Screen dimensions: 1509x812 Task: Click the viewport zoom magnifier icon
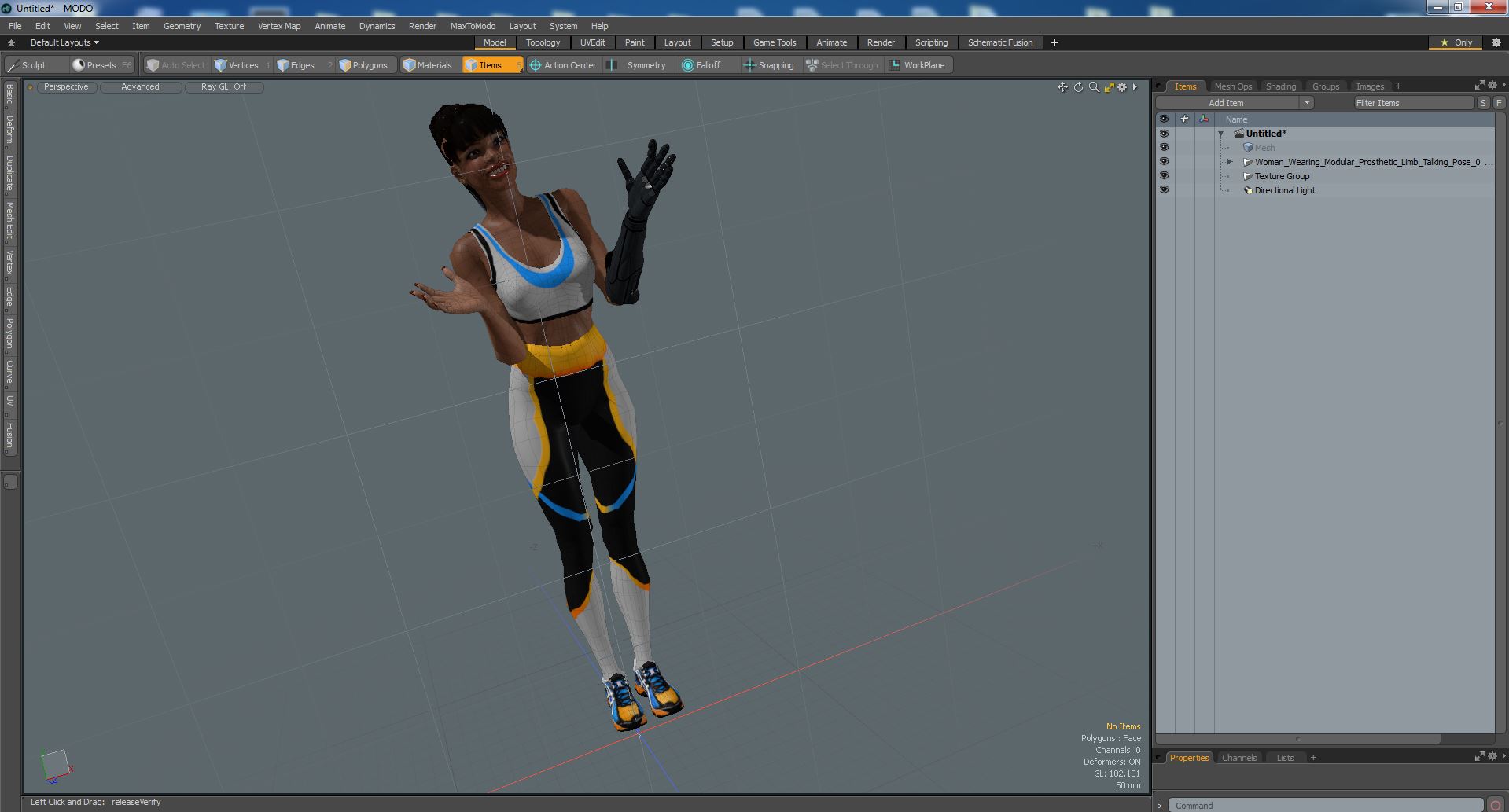pyautogui.click(x=1094, y=87)
